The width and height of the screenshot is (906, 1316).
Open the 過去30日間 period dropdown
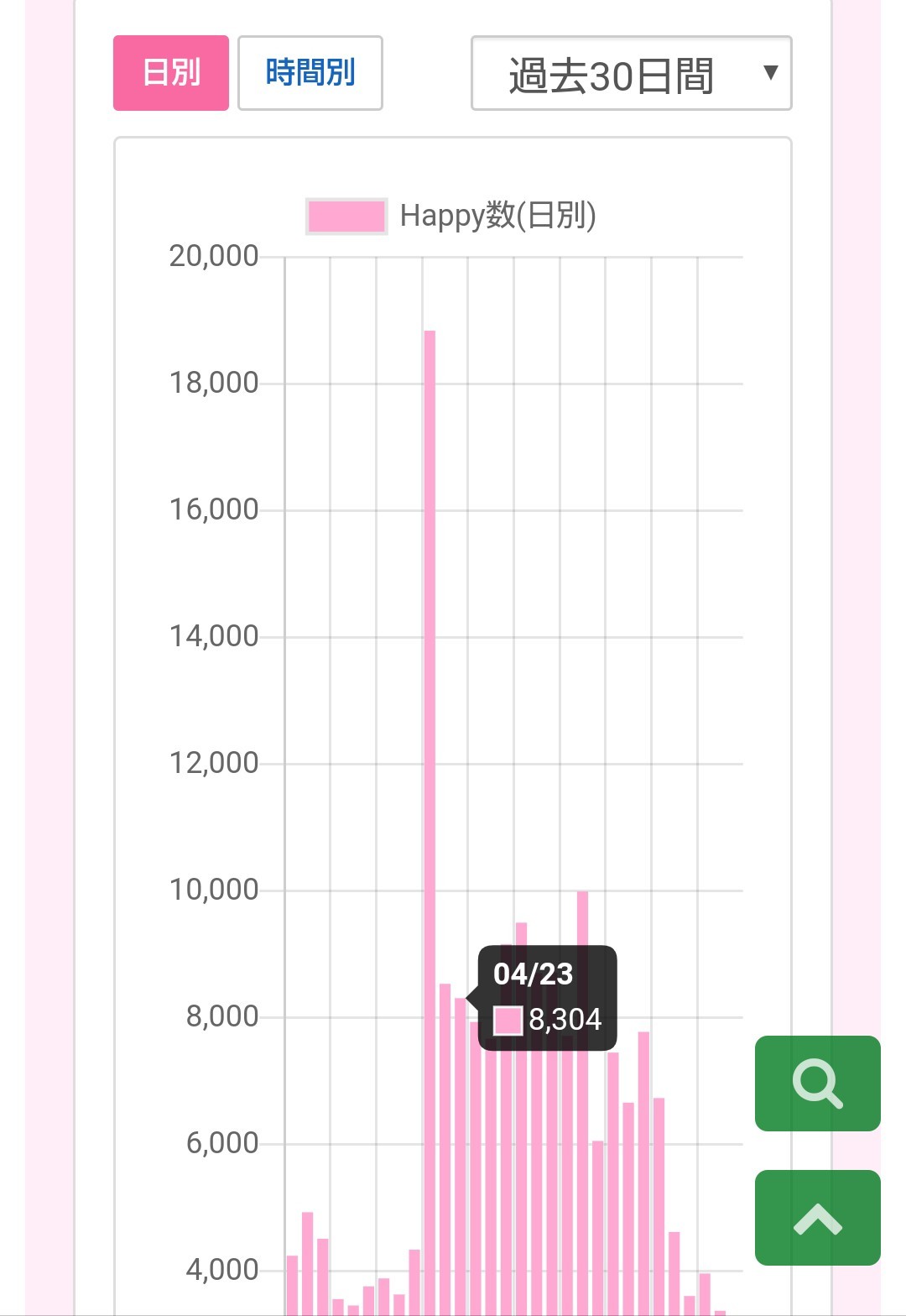(x=612, y=74)
